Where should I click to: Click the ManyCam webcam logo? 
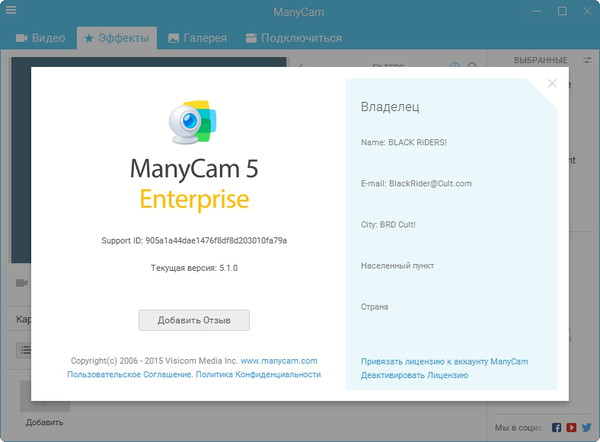(192, 122)
